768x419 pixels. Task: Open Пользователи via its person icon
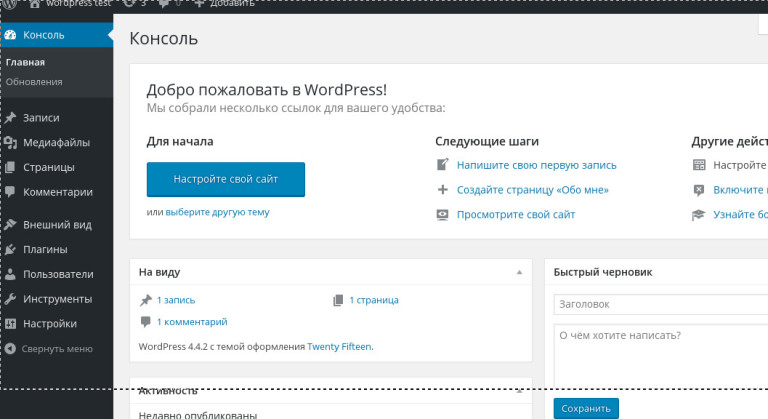(10, 274)
